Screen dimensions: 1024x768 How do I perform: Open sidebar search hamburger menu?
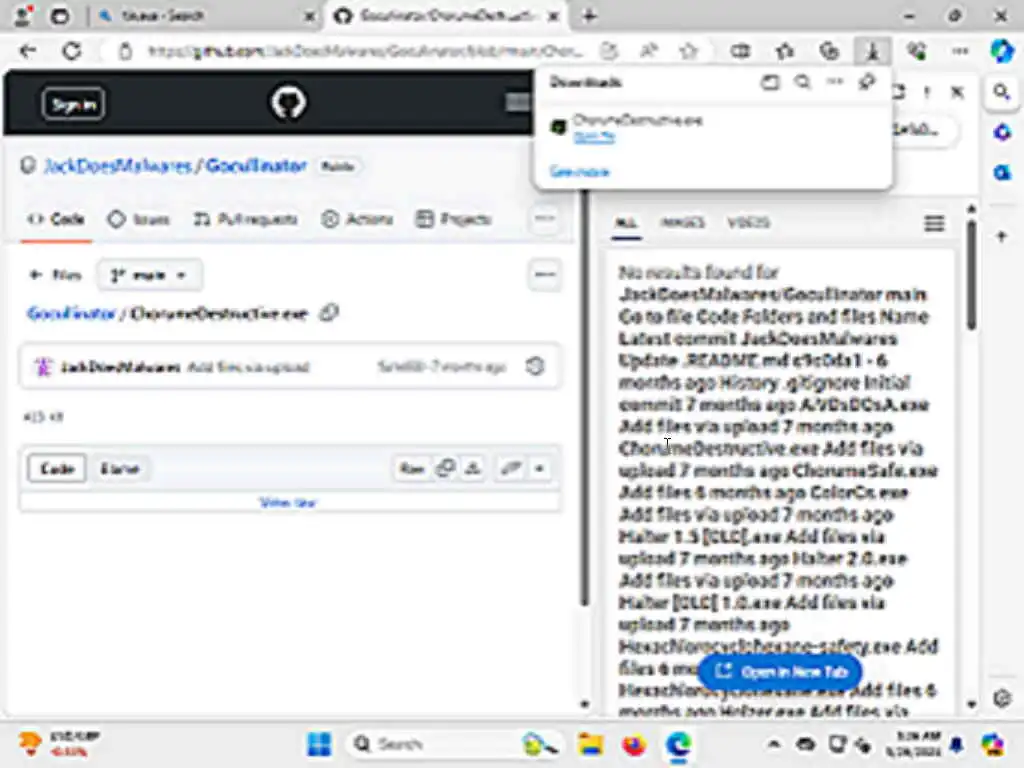[934, 223]
